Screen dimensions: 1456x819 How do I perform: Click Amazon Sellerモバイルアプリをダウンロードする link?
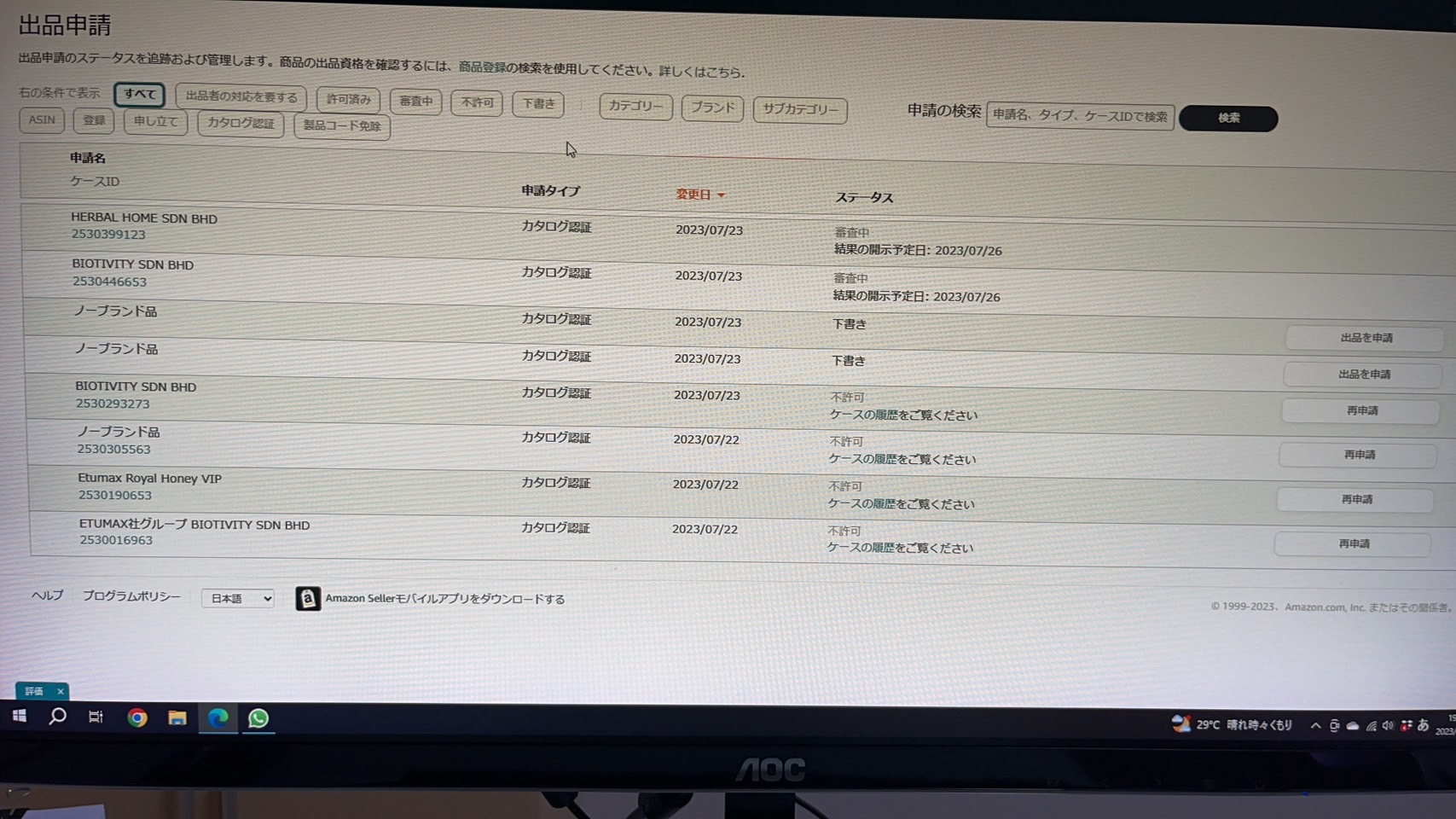[444, 599]
